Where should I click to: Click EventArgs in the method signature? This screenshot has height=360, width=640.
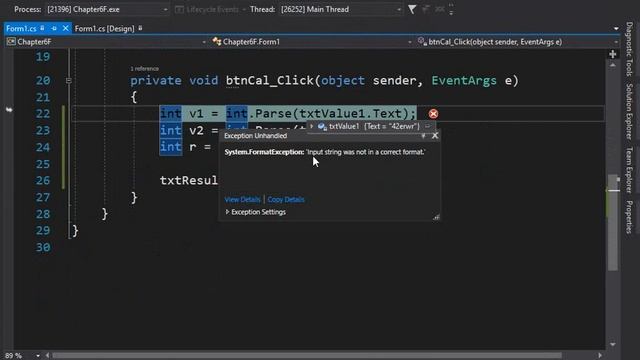(464, 80)
